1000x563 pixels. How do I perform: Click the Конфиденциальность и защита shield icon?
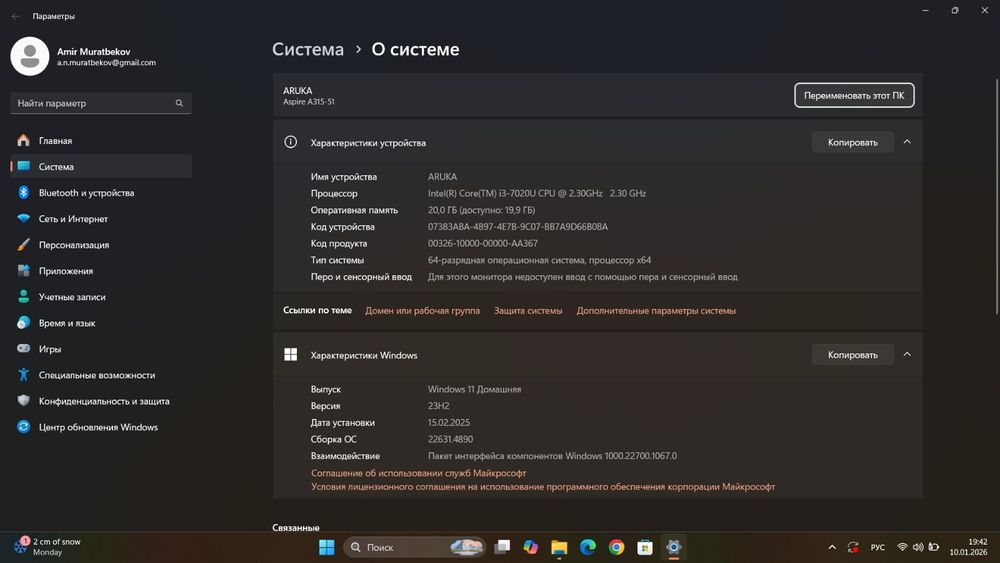coord(24,400)
